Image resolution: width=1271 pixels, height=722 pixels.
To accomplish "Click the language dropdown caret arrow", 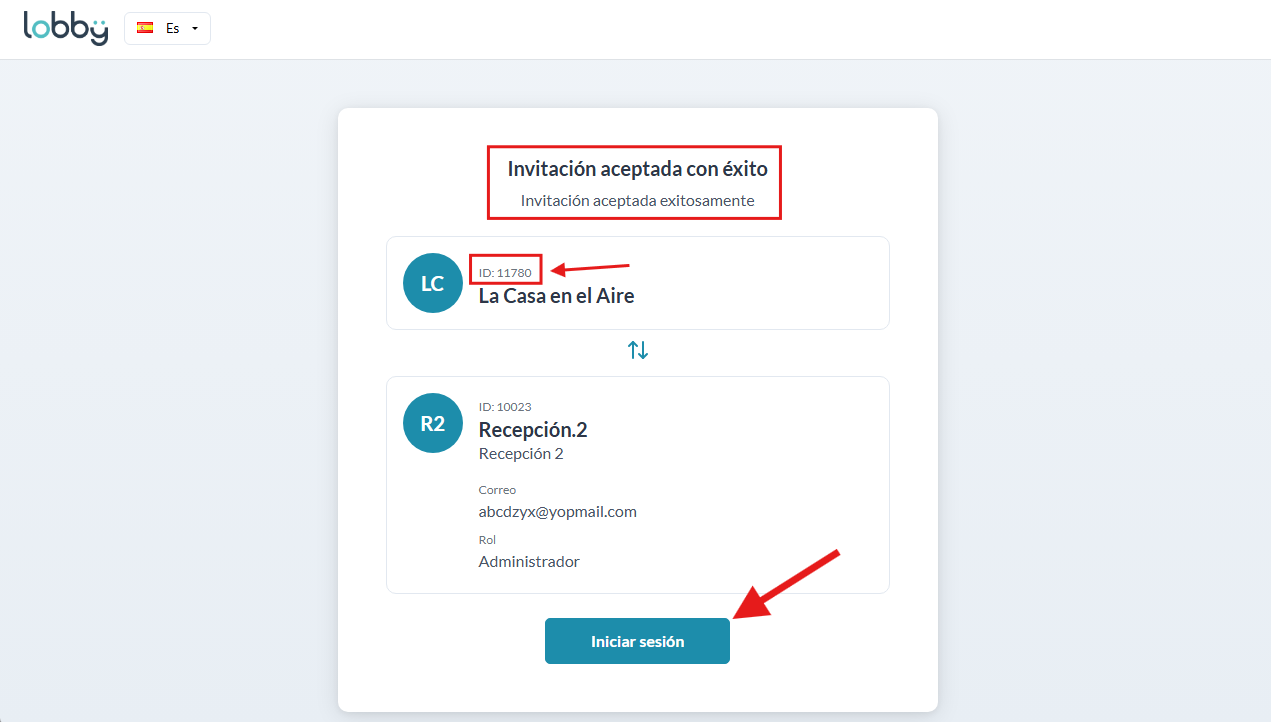I will tap(195, 28).
